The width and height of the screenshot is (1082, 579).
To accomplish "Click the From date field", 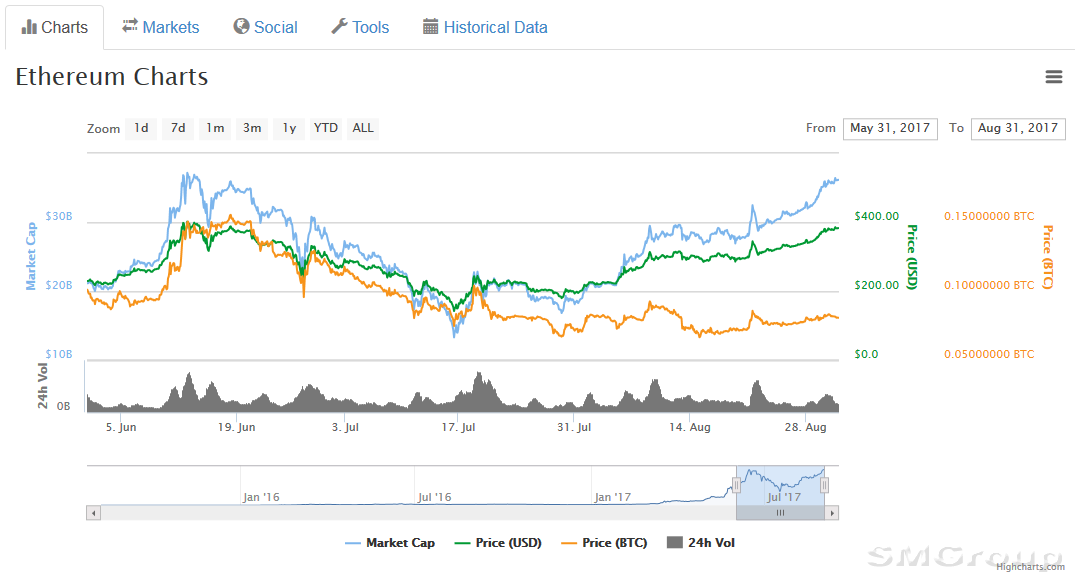I will point(890,128).
